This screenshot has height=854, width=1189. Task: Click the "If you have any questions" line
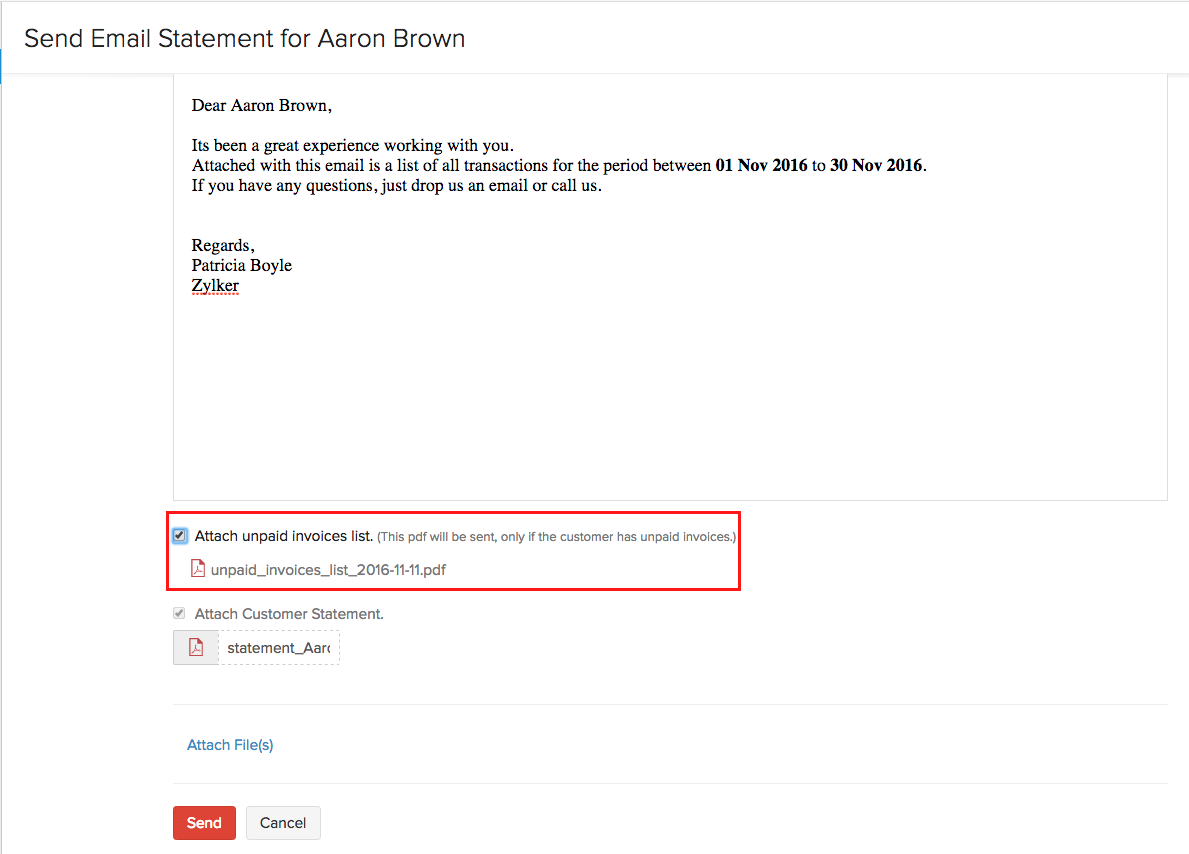396,186
